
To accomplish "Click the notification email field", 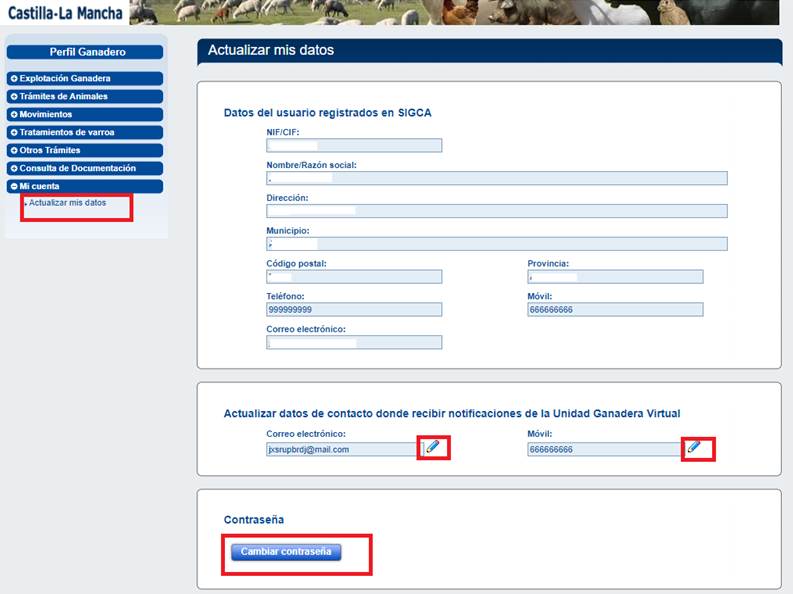I will (x=342, y=450).
